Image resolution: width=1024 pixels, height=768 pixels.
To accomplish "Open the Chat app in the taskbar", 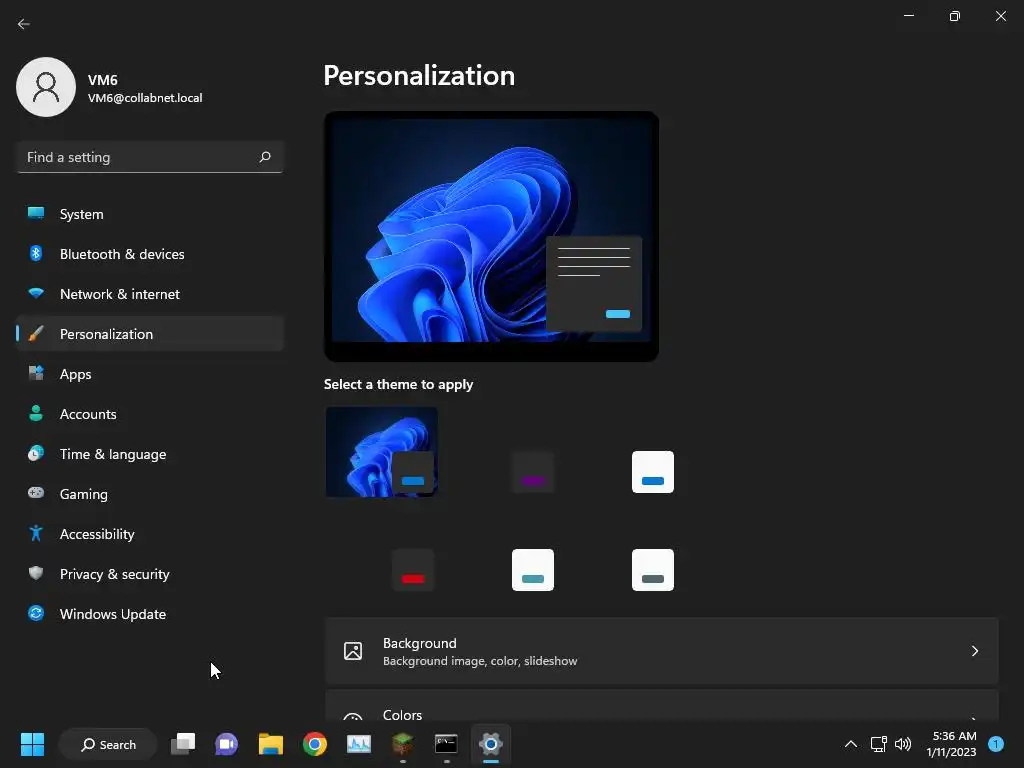I will pos(227,744).
